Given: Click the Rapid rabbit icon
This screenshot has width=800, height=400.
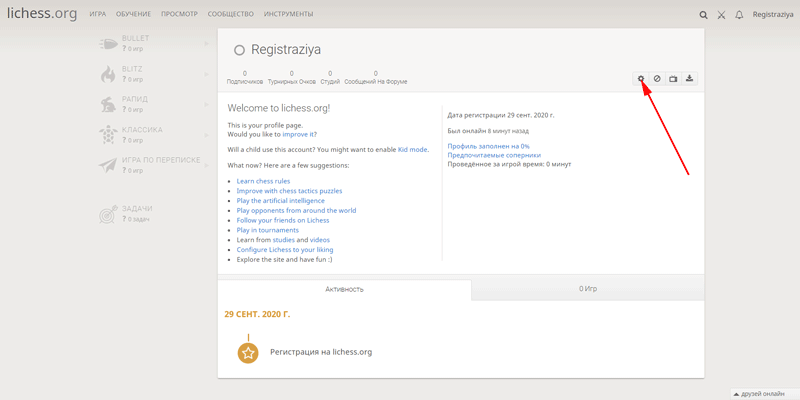Looking at the screenshot, I should pyautogui.click(x=108, y=105).
